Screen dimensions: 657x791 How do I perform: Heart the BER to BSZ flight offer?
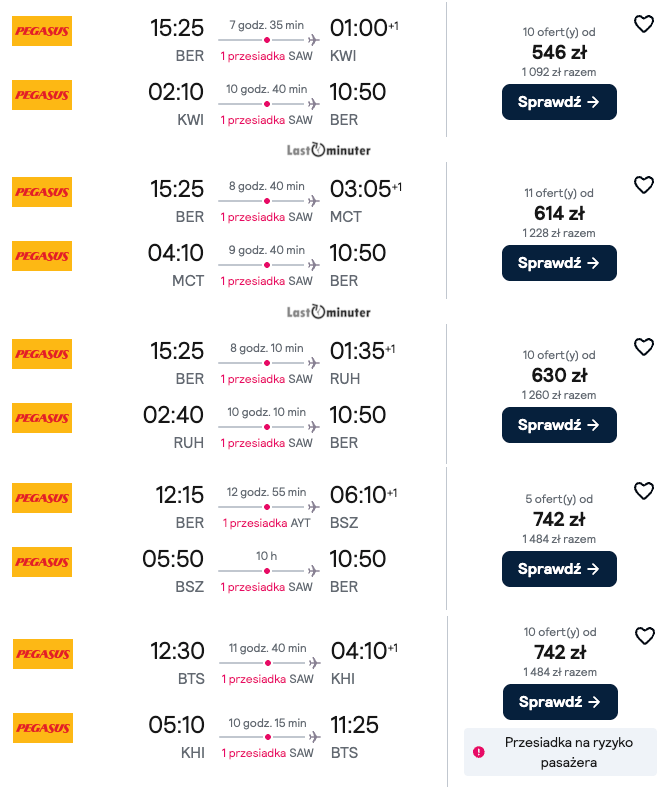644,491
